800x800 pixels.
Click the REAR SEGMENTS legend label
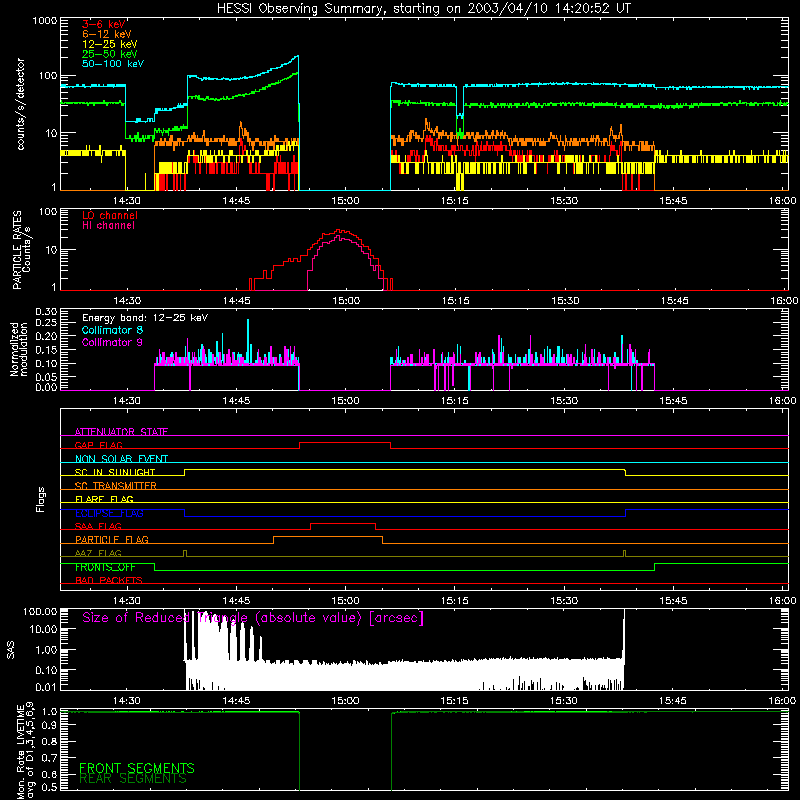pyautogui.click(x=133, y=779)
